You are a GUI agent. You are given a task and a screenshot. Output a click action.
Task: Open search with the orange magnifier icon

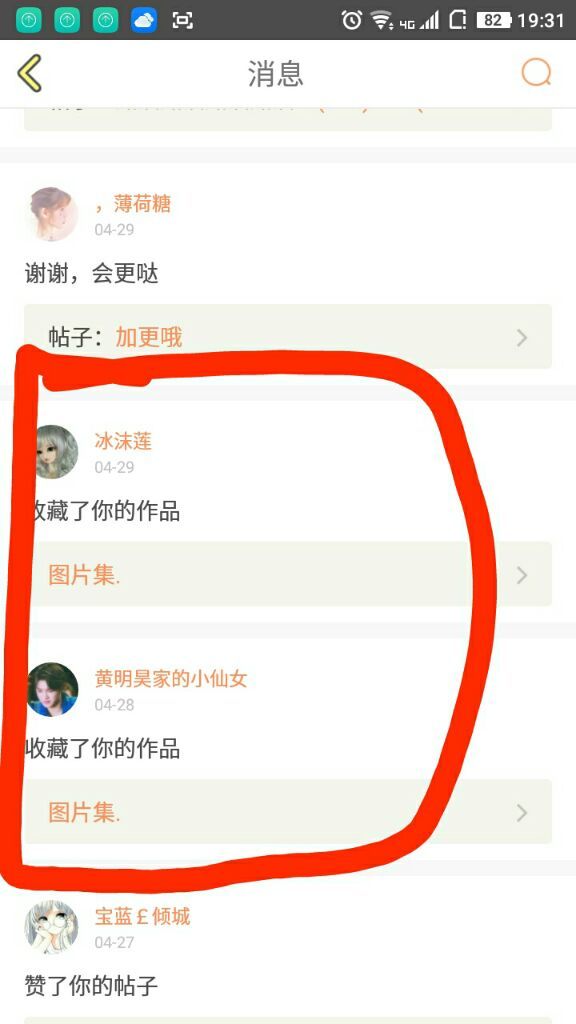click(x=536, y=73)
